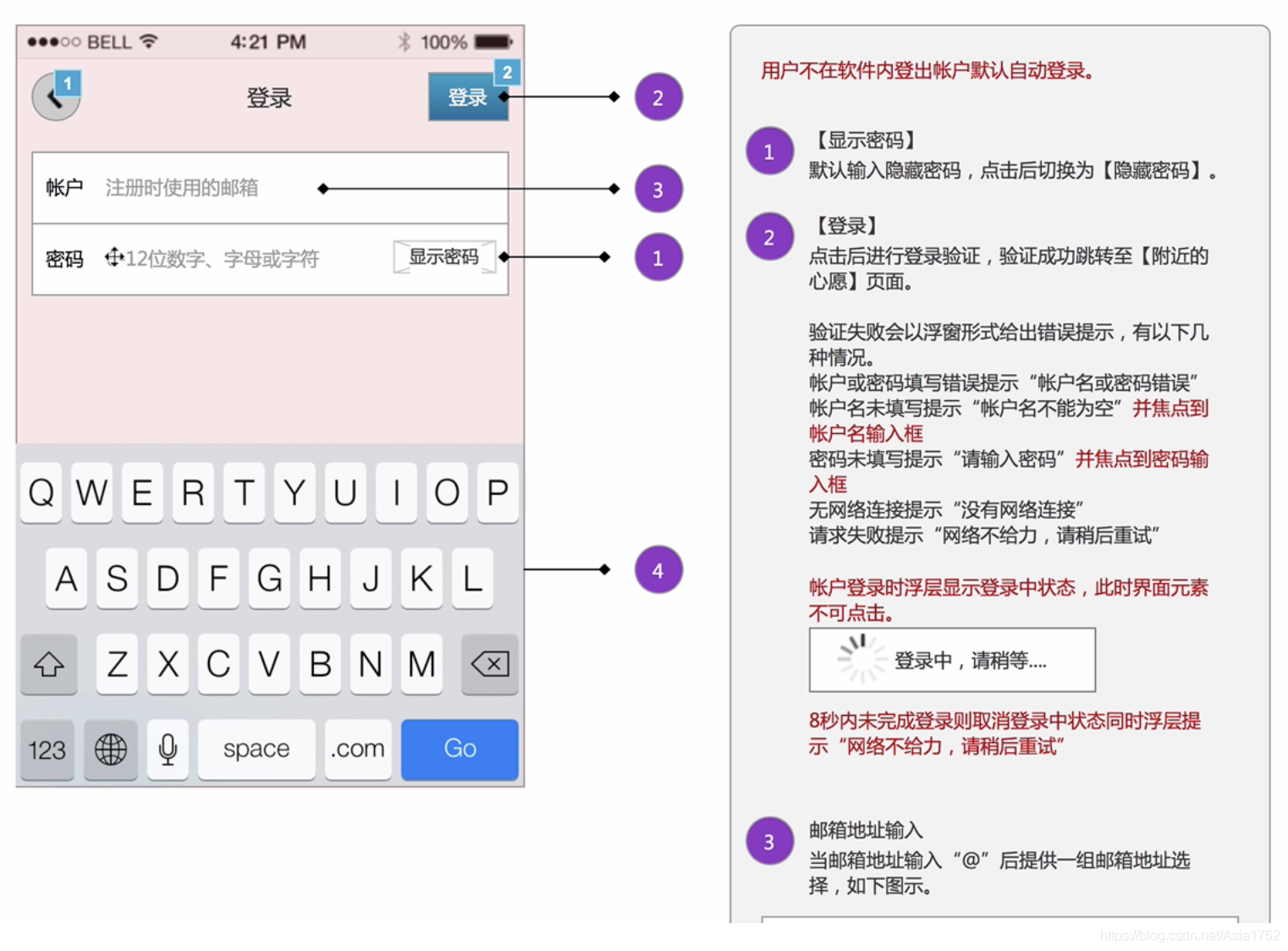Screen dimensions: 1288x951
Task: Tap the U key on keyboard
Action: click(345, 492)
